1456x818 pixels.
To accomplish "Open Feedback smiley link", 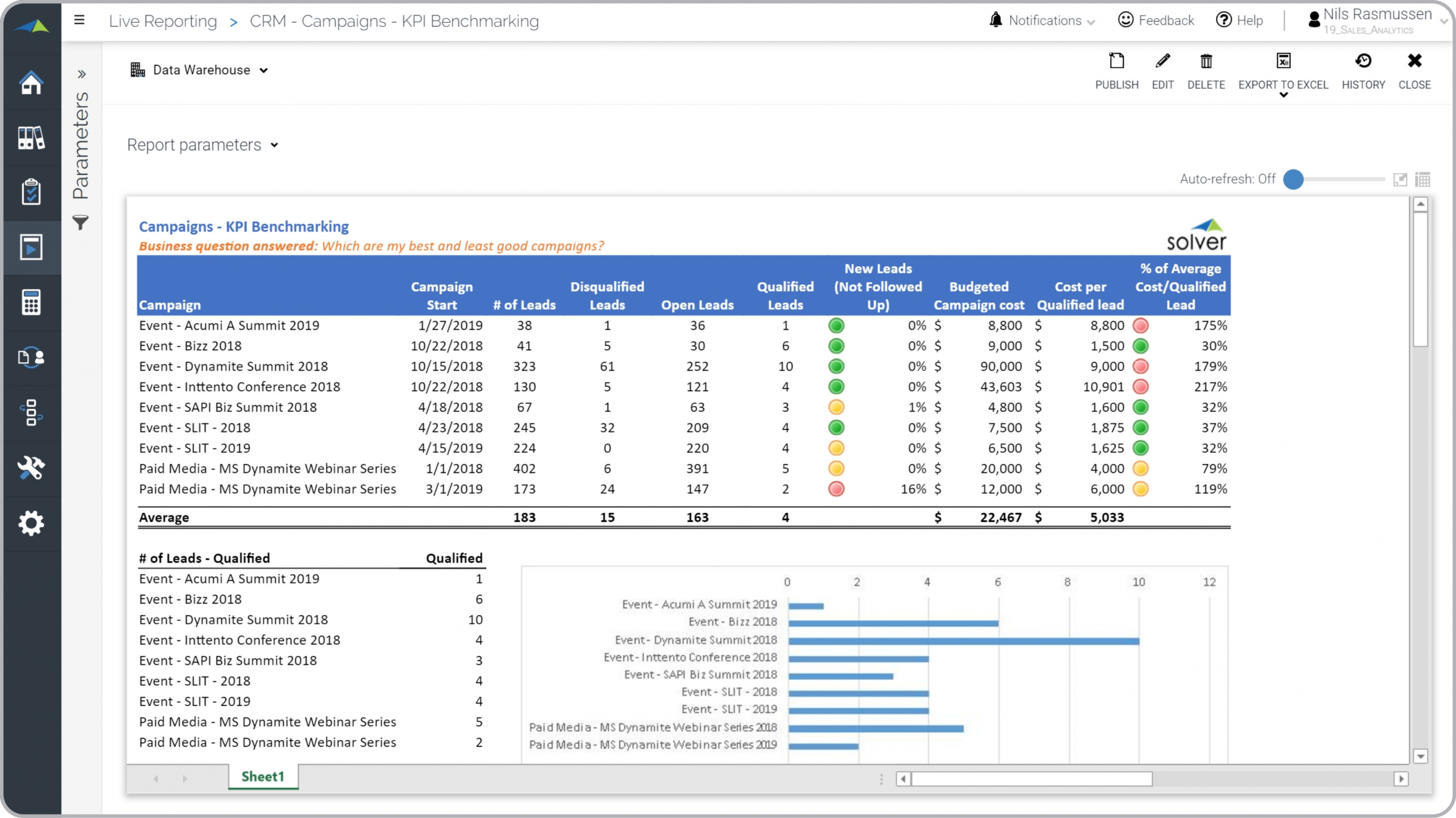I will pos(1156,20).
